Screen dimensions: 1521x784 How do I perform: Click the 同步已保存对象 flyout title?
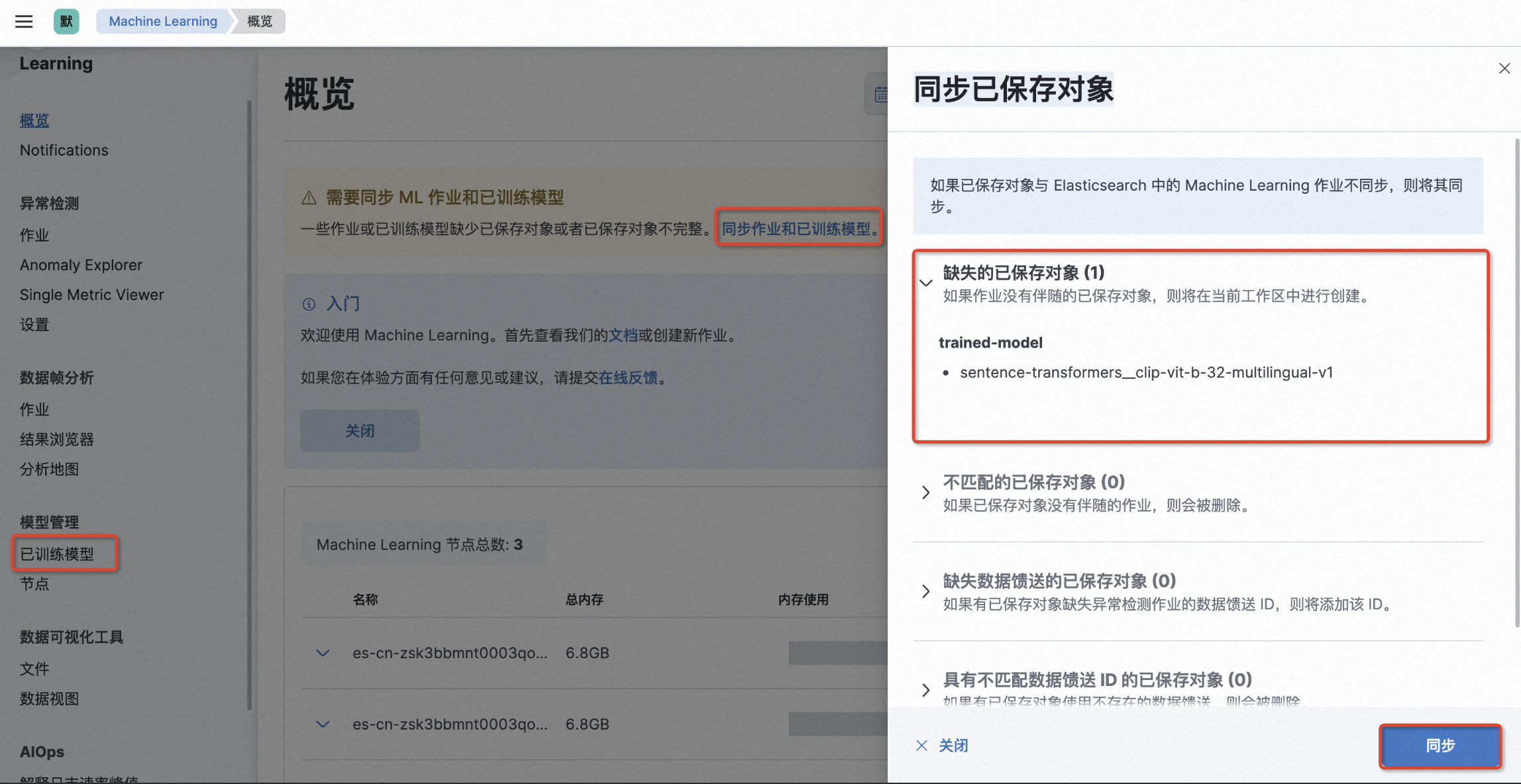(1014, 89)
